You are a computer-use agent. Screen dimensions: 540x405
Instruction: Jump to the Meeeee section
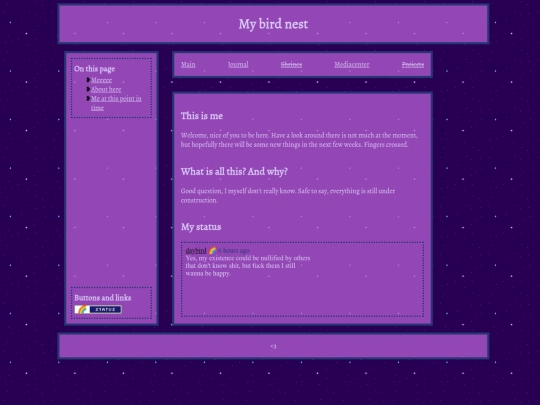pos(101,80)
